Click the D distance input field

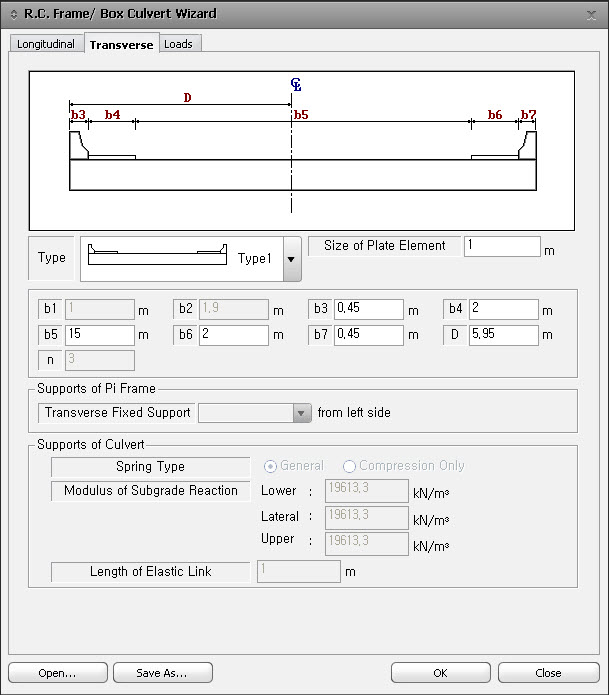[x=503, y=335]
